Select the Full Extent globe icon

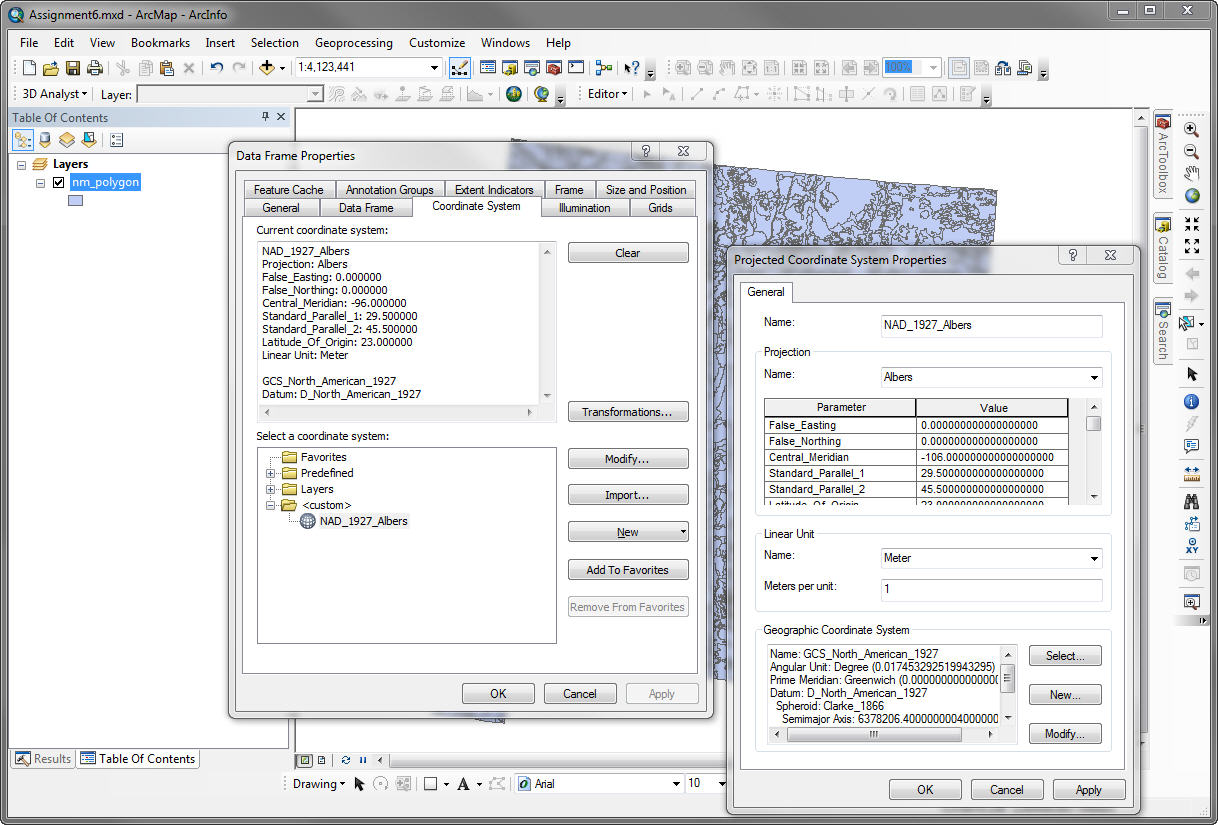[x=1192, y=195]
